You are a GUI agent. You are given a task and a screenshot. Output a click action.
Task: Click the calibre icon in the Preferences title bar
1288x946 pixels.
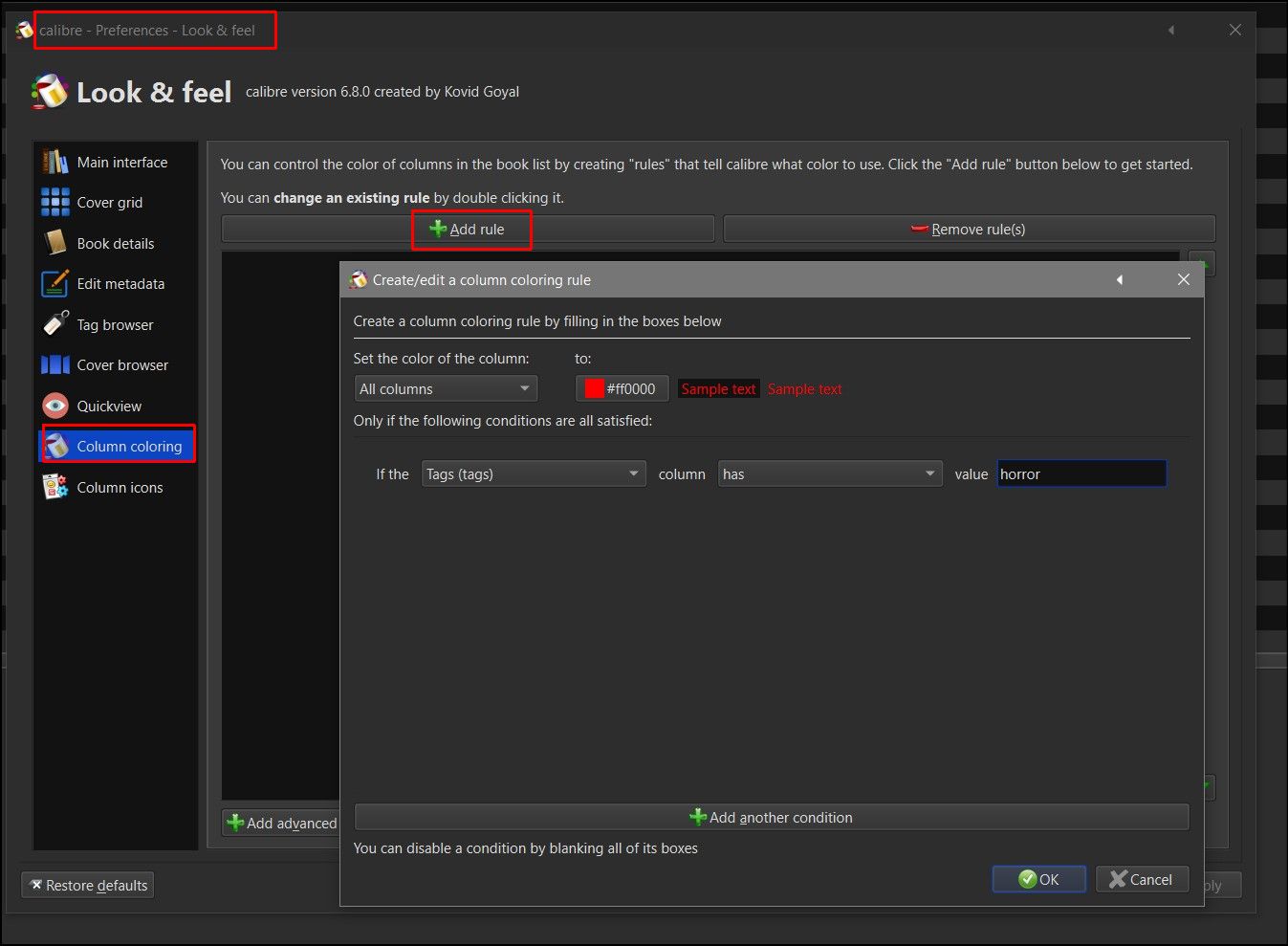tap(24, 30)
